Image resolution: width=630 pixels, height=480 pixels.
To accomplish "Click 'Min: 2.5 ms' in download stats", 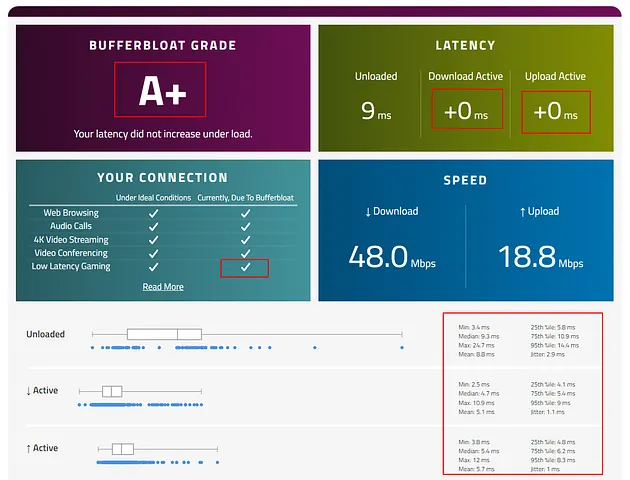I will pyautogui.click(x=474, y=384).
